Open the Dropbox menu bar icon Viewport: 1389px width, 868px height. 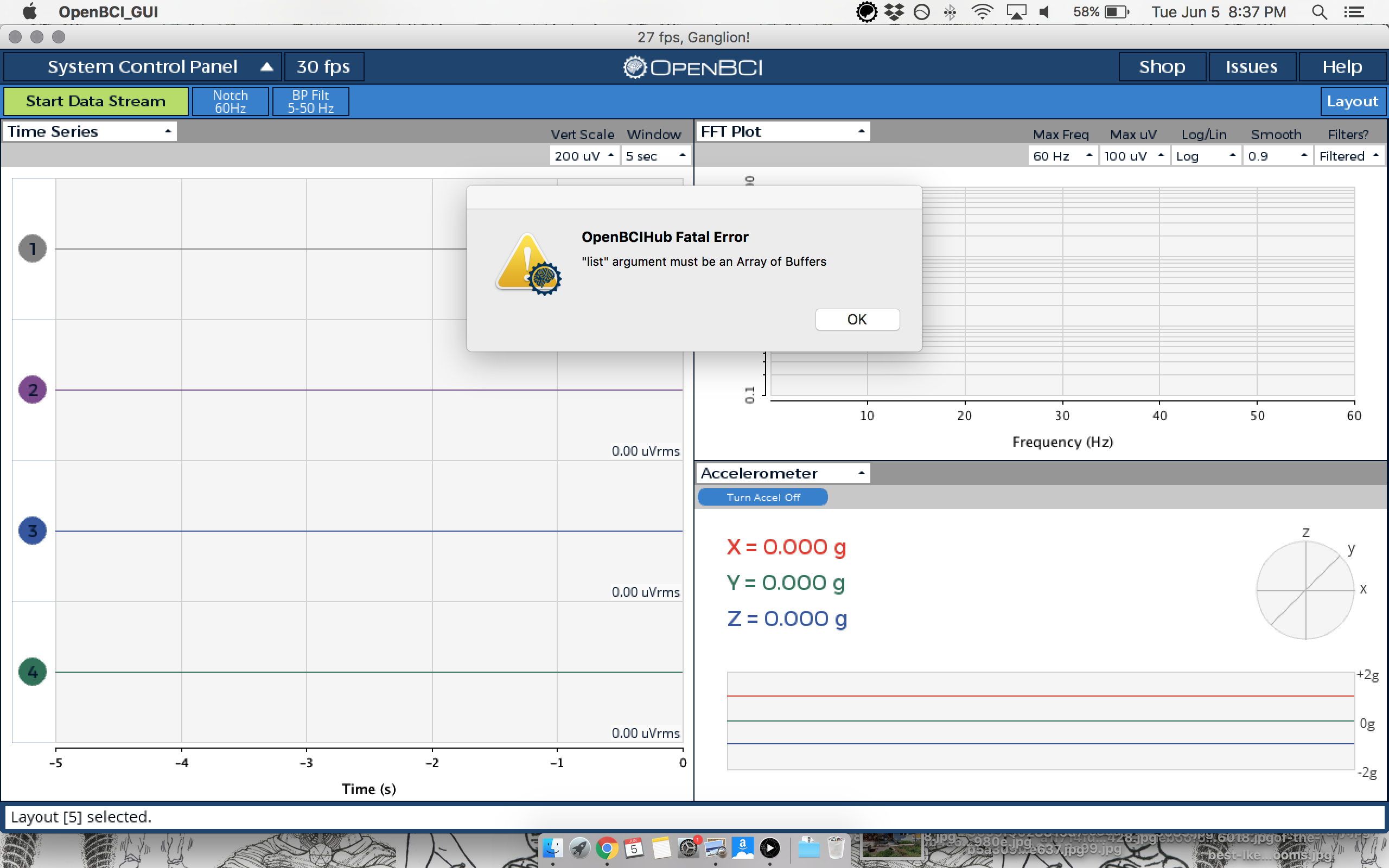coord(894,11)
